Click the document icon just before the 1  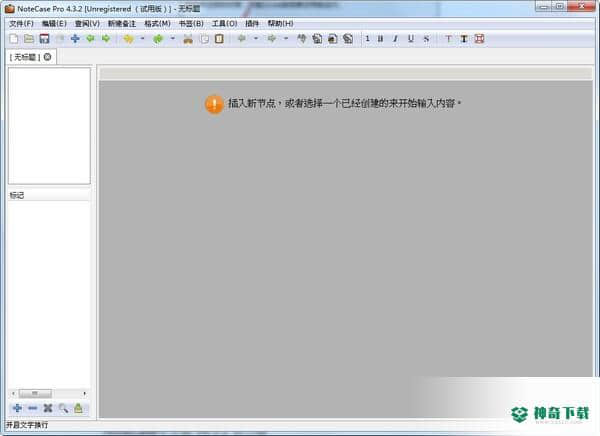(x=348, y=39)
